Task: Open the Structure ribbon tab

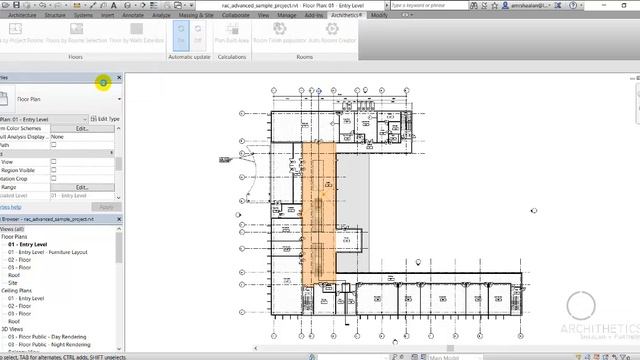Action: [55, 15]
